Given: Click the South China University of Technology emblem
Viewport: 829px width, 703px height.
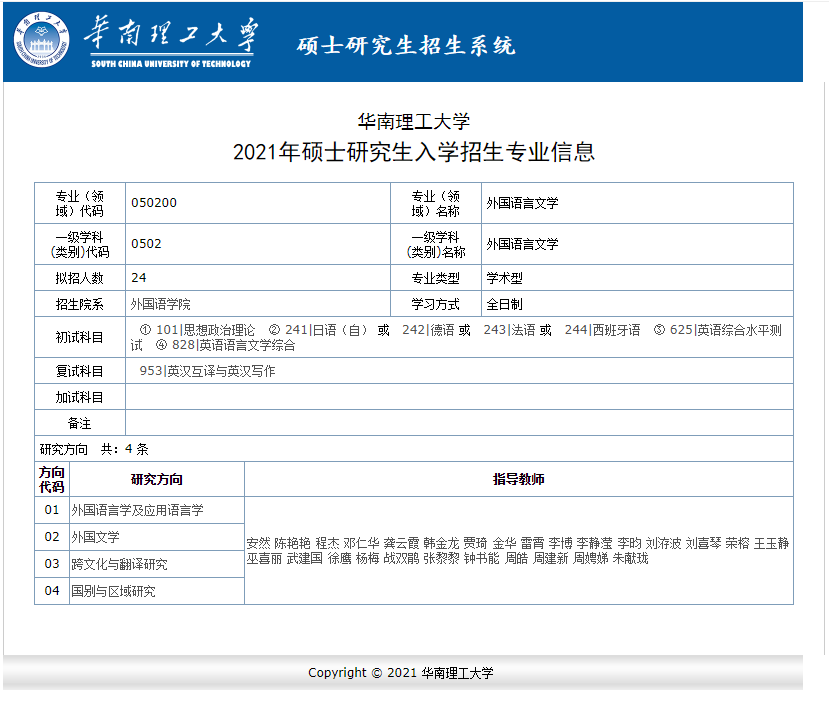Looking at the screenshot, I should pyautogui.click(x=41, y=40).
